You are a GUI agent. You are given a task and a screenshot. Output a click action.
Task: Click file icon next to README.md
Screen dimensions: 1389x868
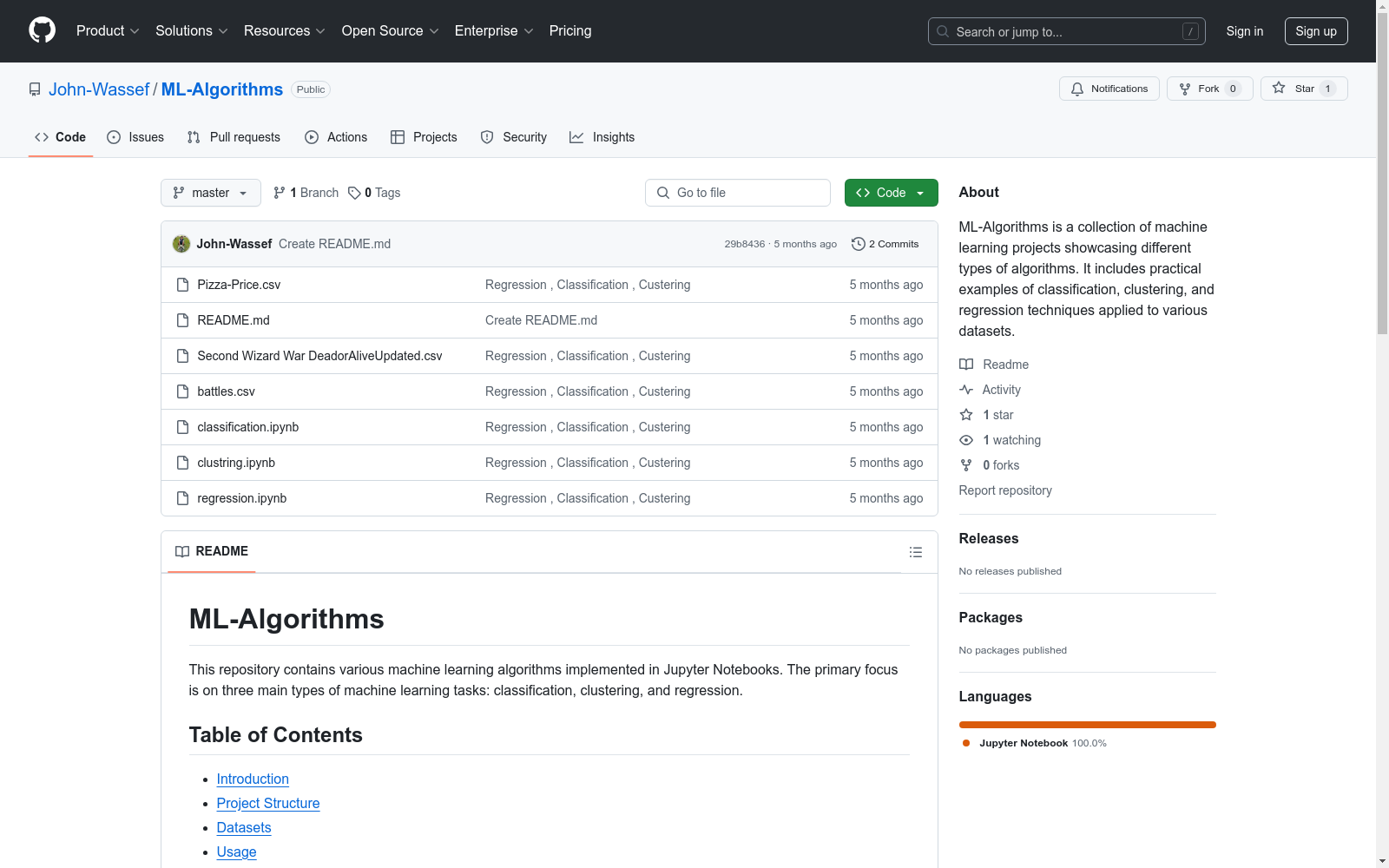(182, 320)
